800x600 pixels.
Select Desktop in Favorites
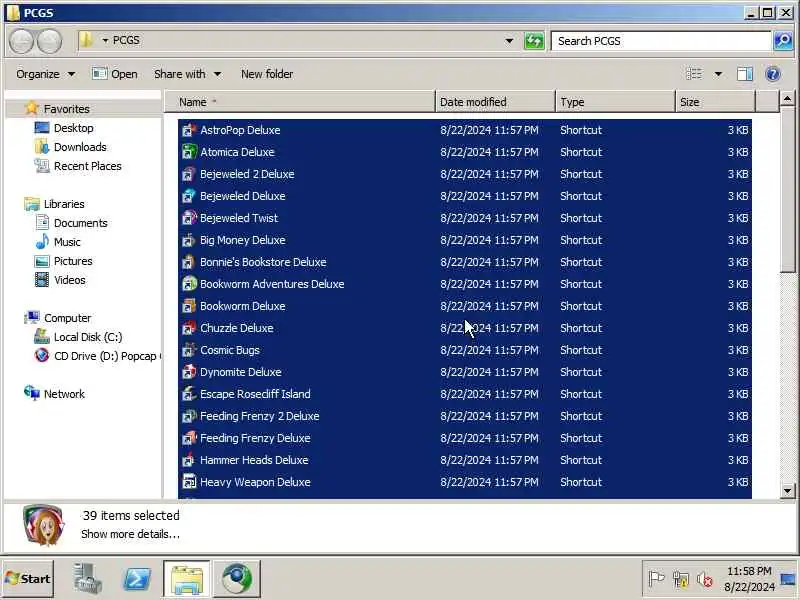click(x=64, y=128)
